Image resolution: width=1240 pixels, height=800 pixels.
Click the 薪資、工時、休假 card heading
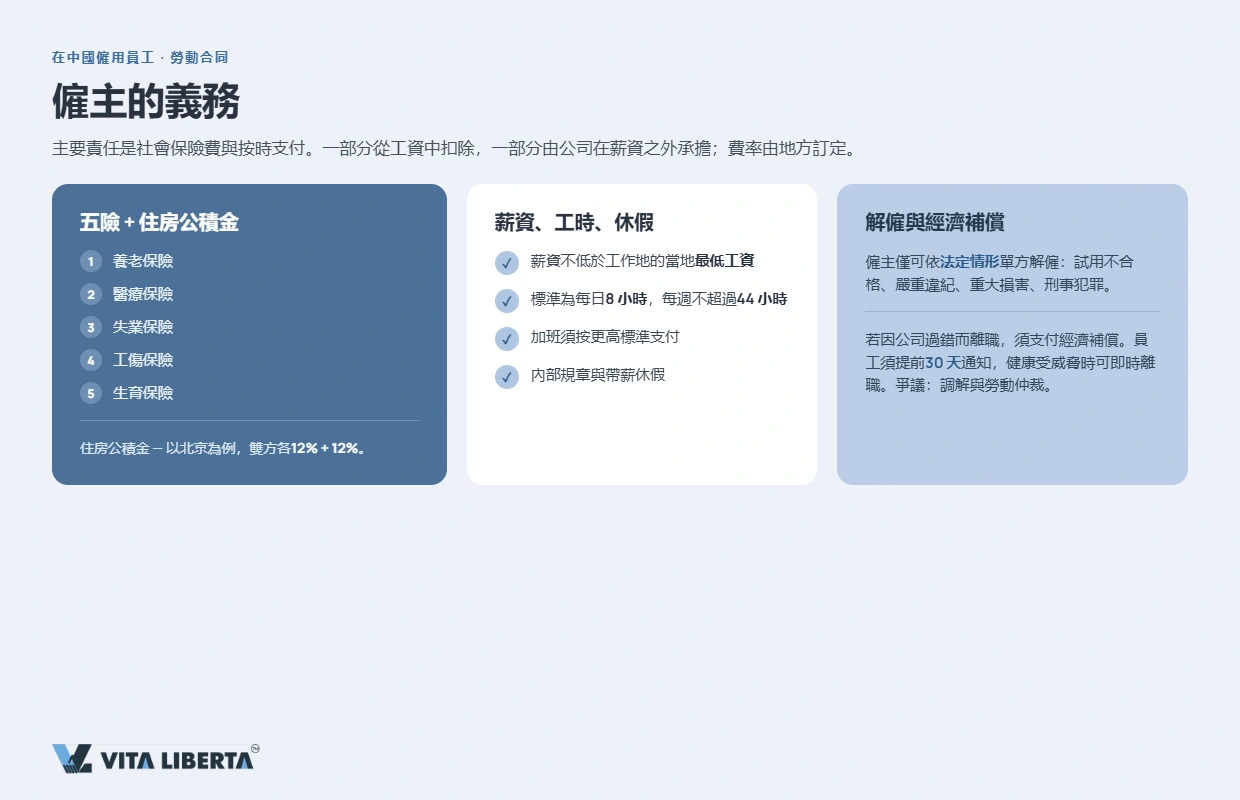pos(574,222)
